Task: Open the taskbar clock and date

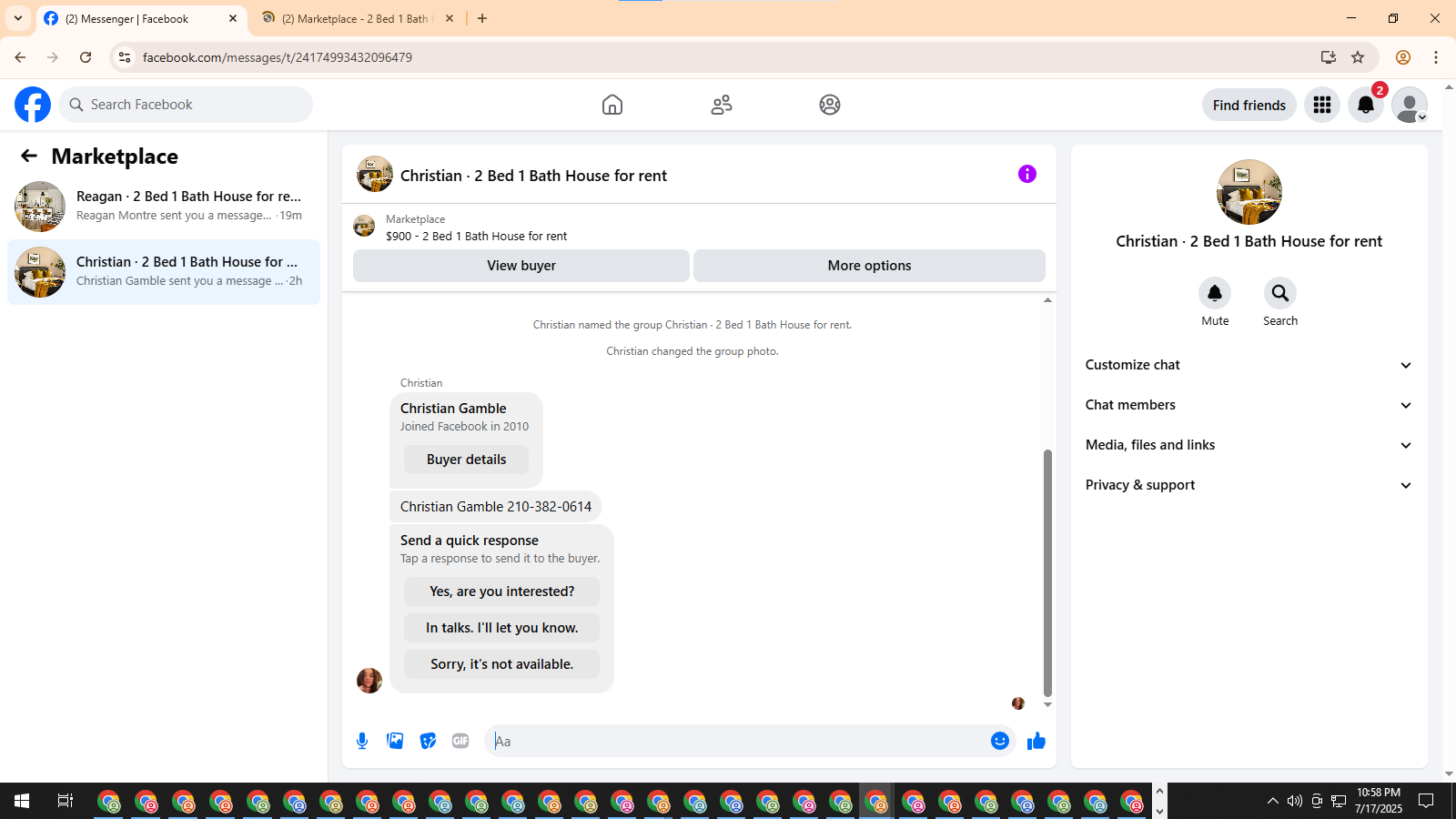Action: 1379,801
